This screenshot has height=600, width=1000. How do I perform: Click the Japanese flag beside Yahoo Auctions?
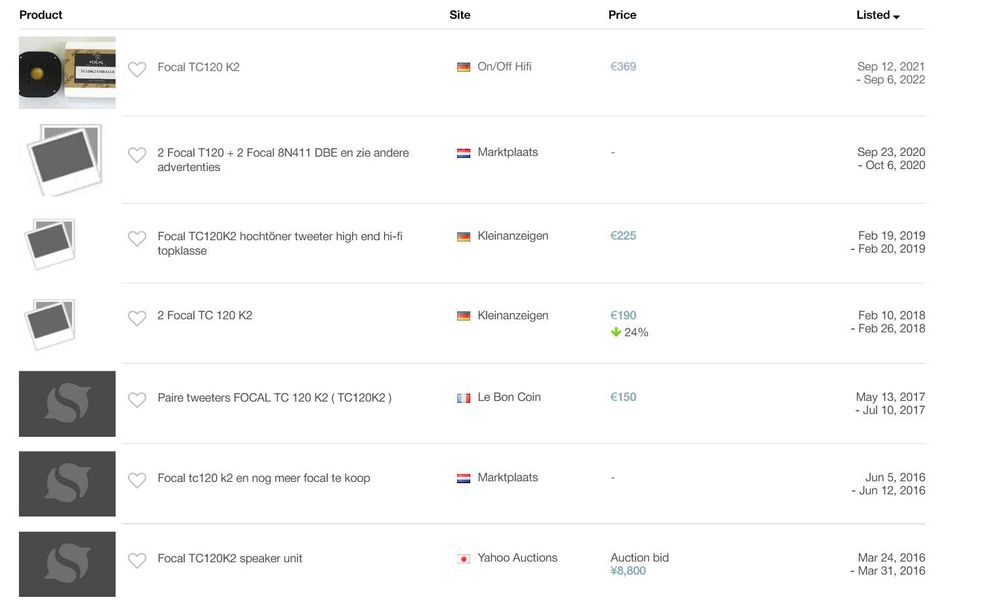click(463, 559)
